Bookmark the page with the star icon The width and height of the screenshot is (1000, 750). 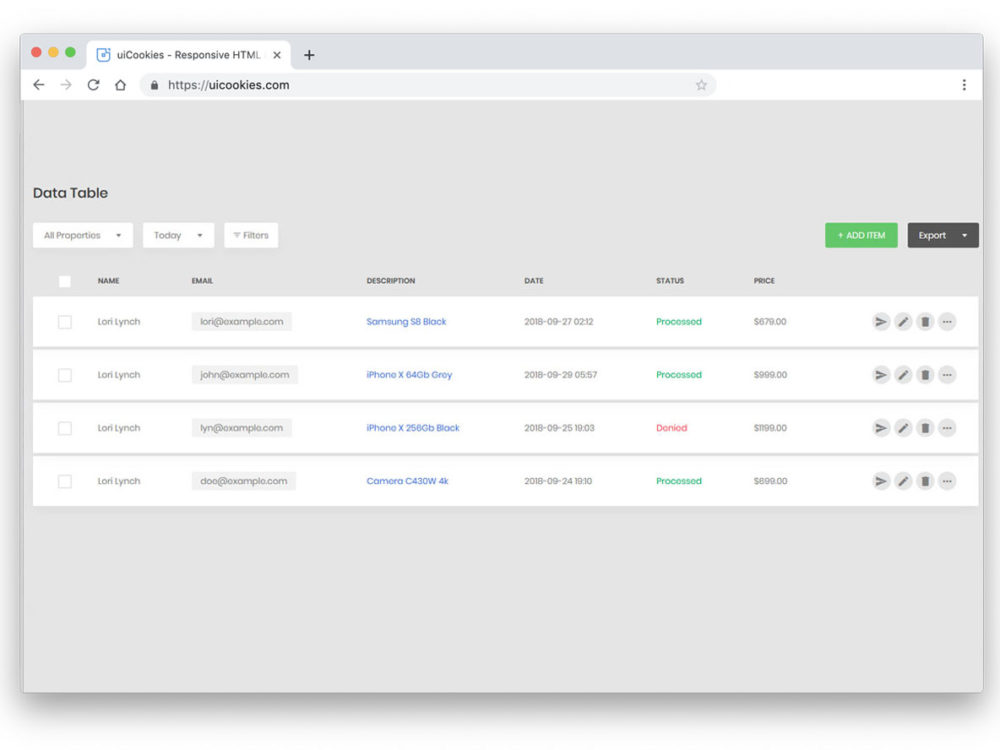click(x=701, y=85)
